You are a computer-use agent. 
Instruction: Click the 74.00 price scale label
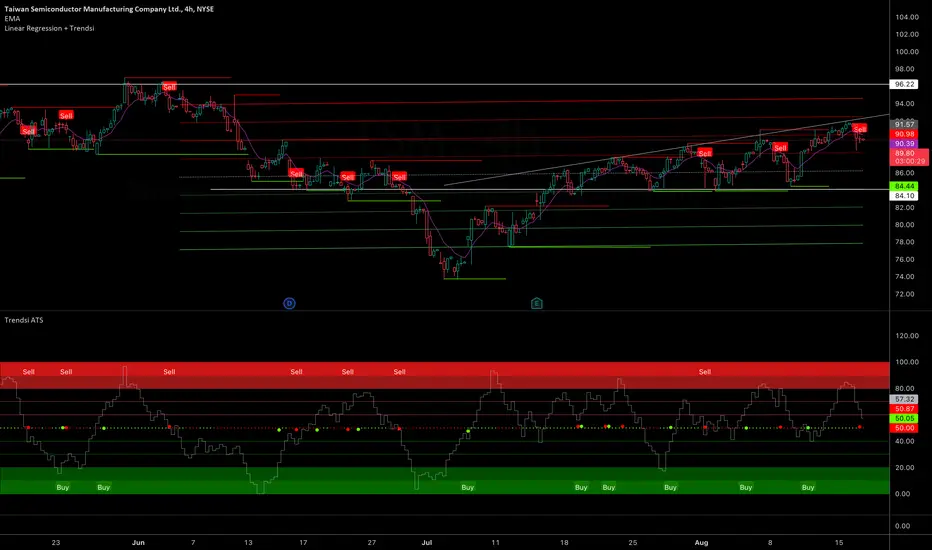tap(905, 276)
